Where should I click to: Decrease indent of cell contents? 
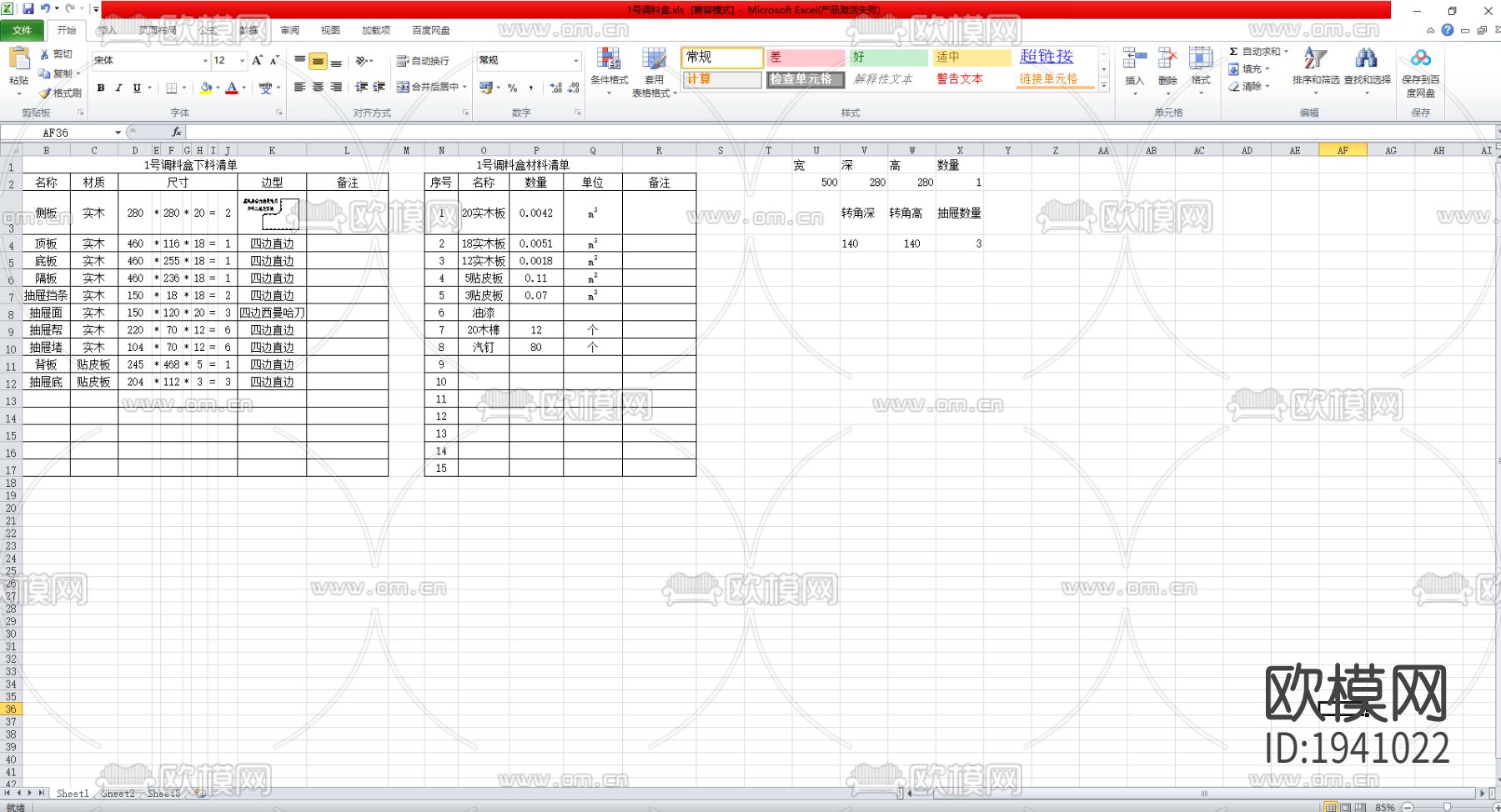pyautogui.click(x=362, y=88)
